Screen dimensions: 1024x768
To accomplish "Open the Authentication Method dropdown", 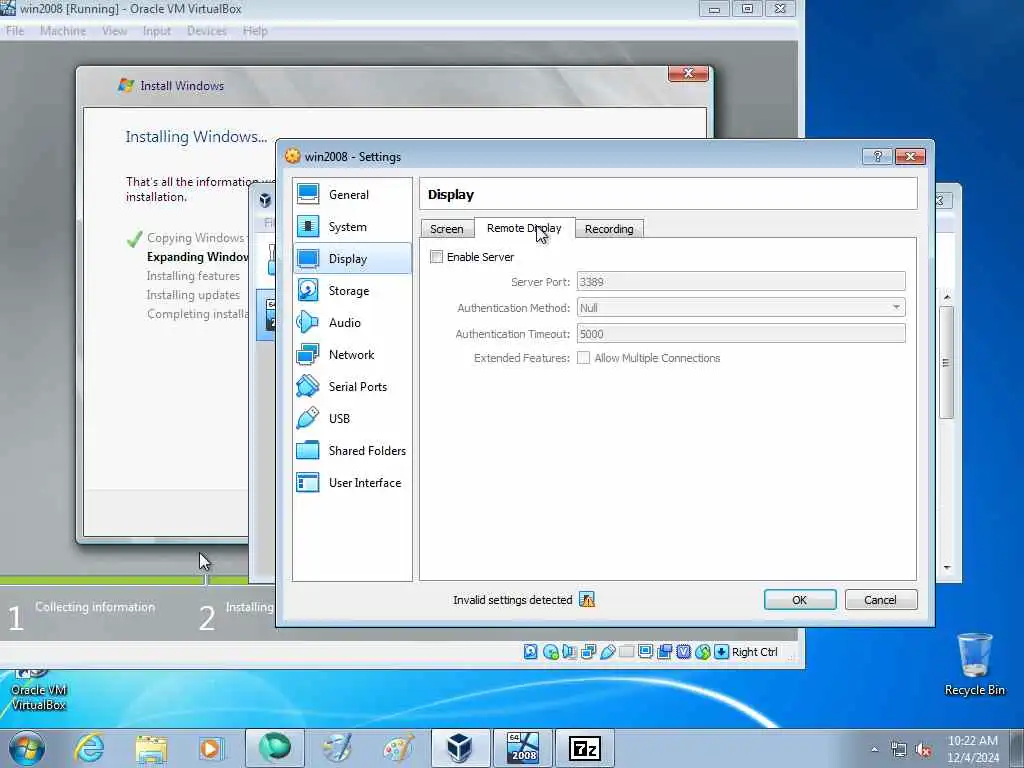I will click(741, 308).
